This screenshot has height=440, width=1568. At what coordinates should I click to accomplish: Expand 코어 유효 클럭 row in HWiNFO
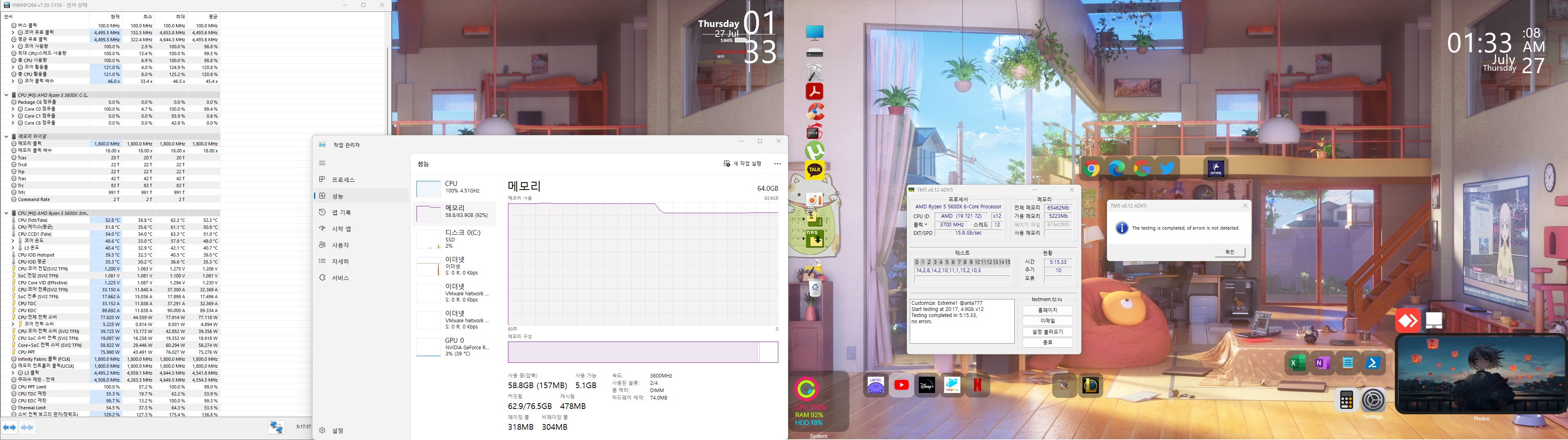coord(13,32)
